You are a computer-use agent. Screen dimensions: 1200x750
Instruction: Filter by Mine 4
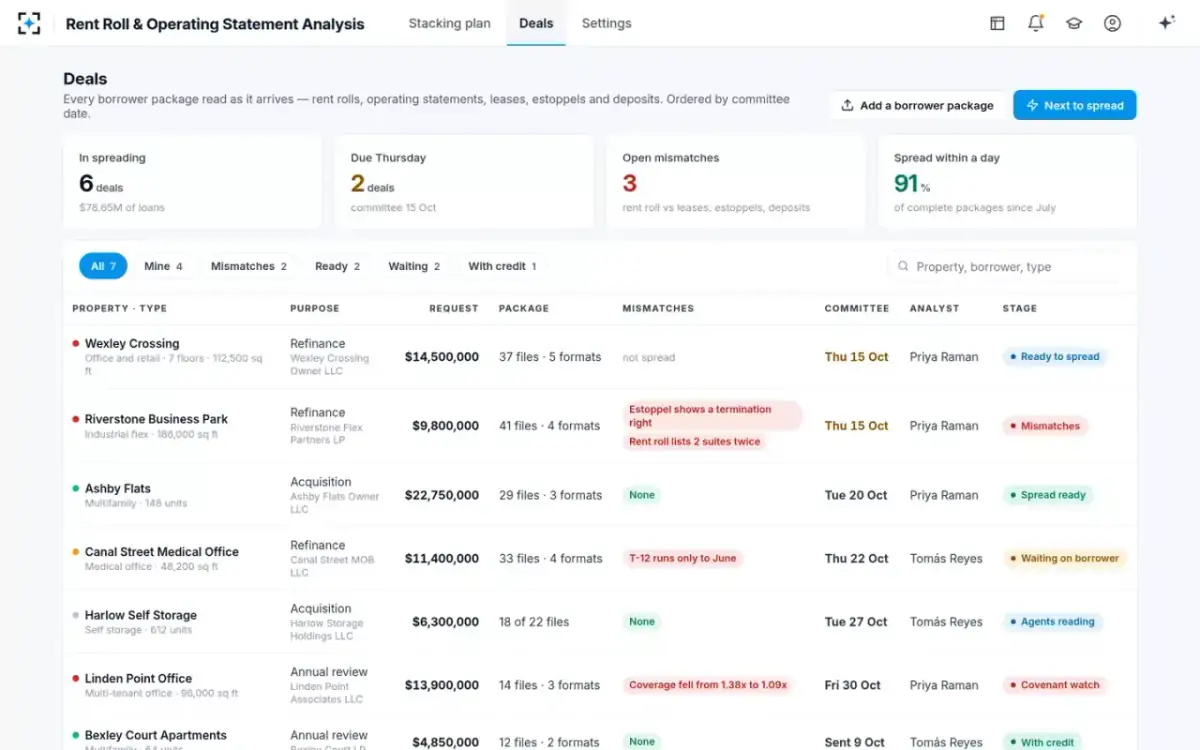(163, 266)
